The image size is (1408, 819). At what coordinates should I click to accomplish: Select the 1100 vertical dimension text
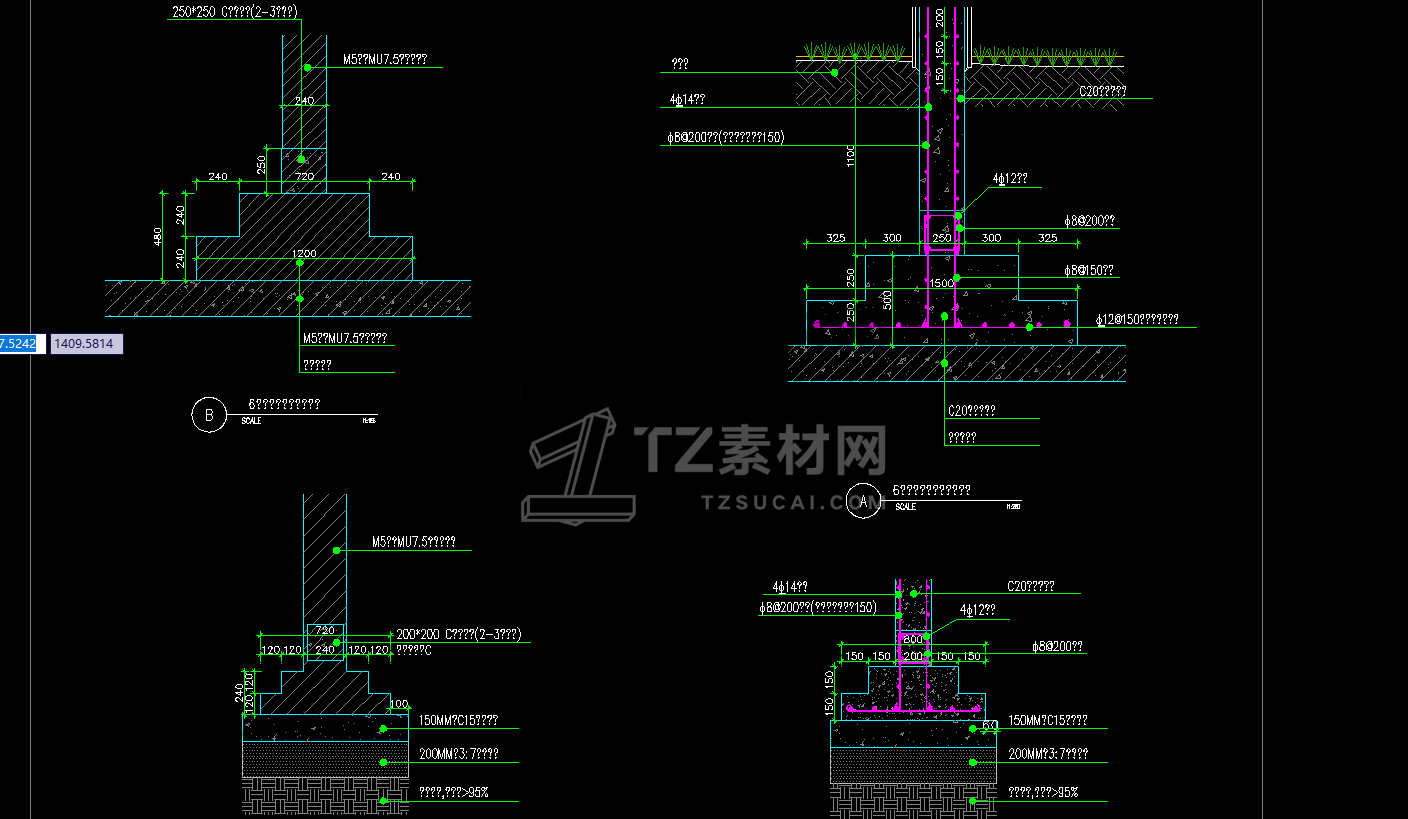(851, 157)
